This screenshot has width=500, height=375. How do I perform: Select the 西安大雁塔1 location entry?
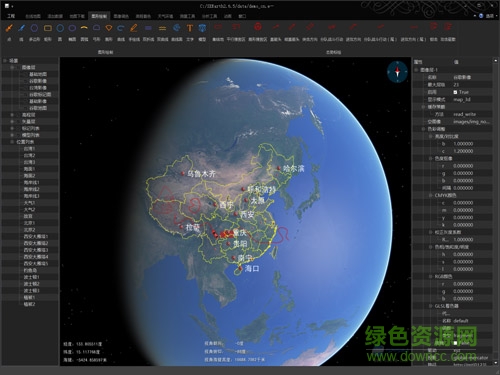tap(36, 236)
